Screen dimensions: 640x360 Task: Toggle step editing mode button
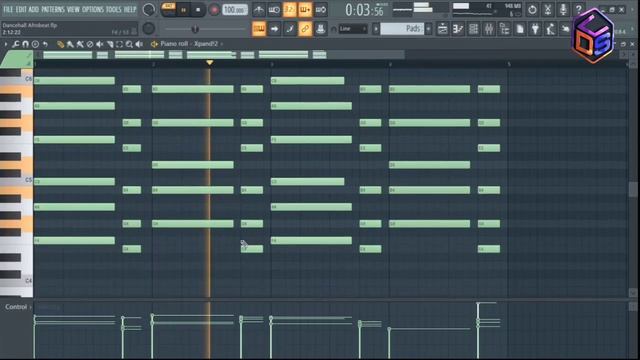coord(290,29)
